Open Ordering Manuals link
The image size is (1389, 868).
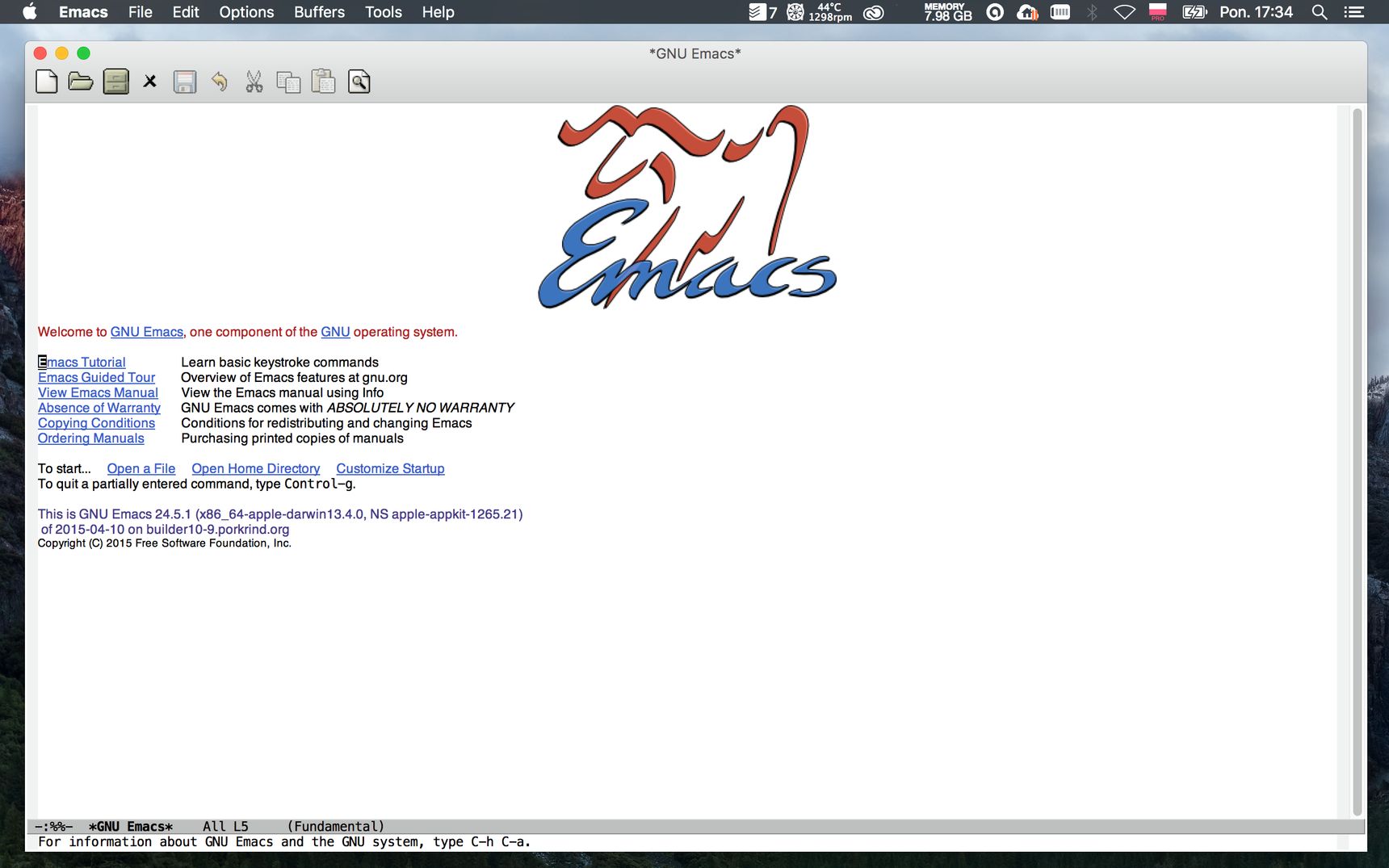91,438
